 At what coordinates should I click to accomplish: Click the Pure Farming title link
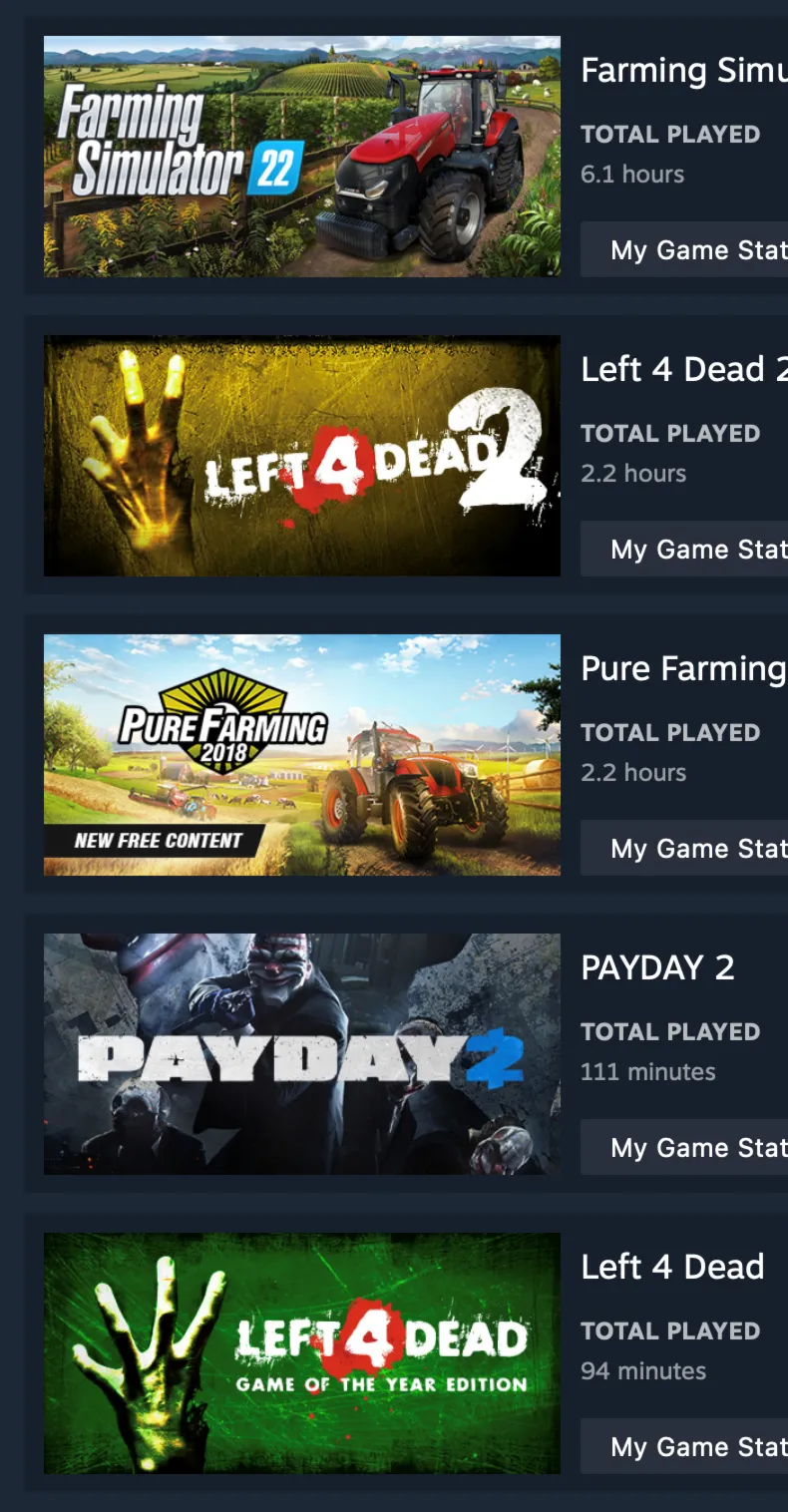pos(684,669)
